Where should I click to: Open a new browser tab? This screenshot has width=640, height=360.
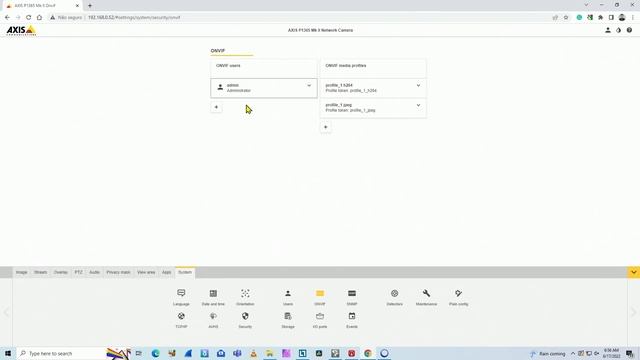point(90,6)
